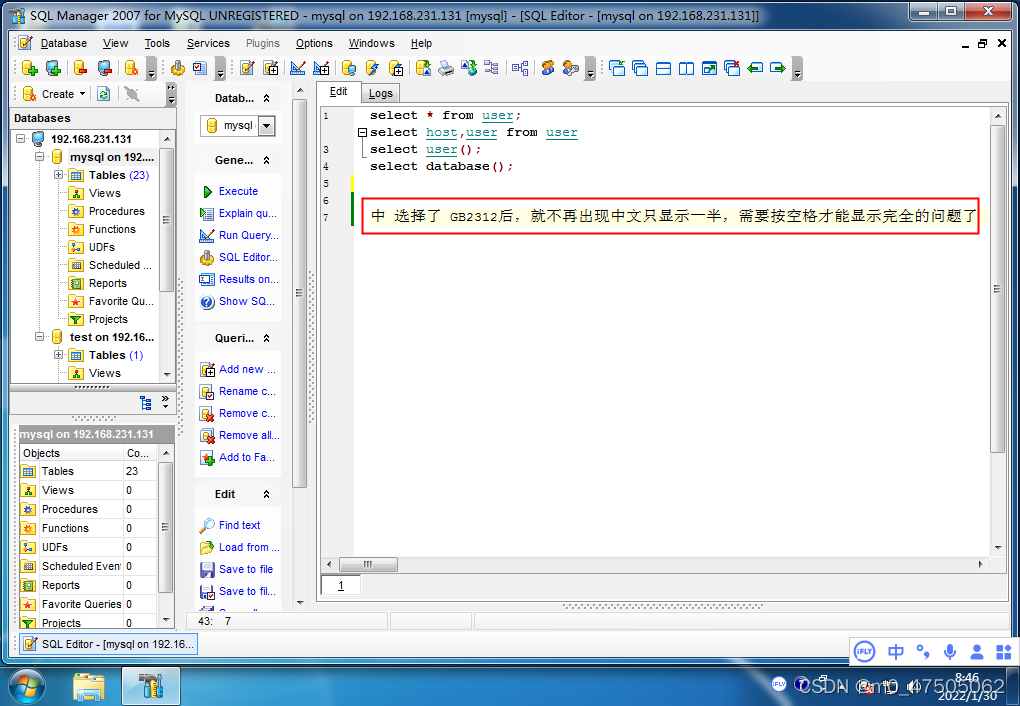
Task: Click the 'SQL Editor - [mysql on 192.16...' window button
Action: click(x=108, y=644)
